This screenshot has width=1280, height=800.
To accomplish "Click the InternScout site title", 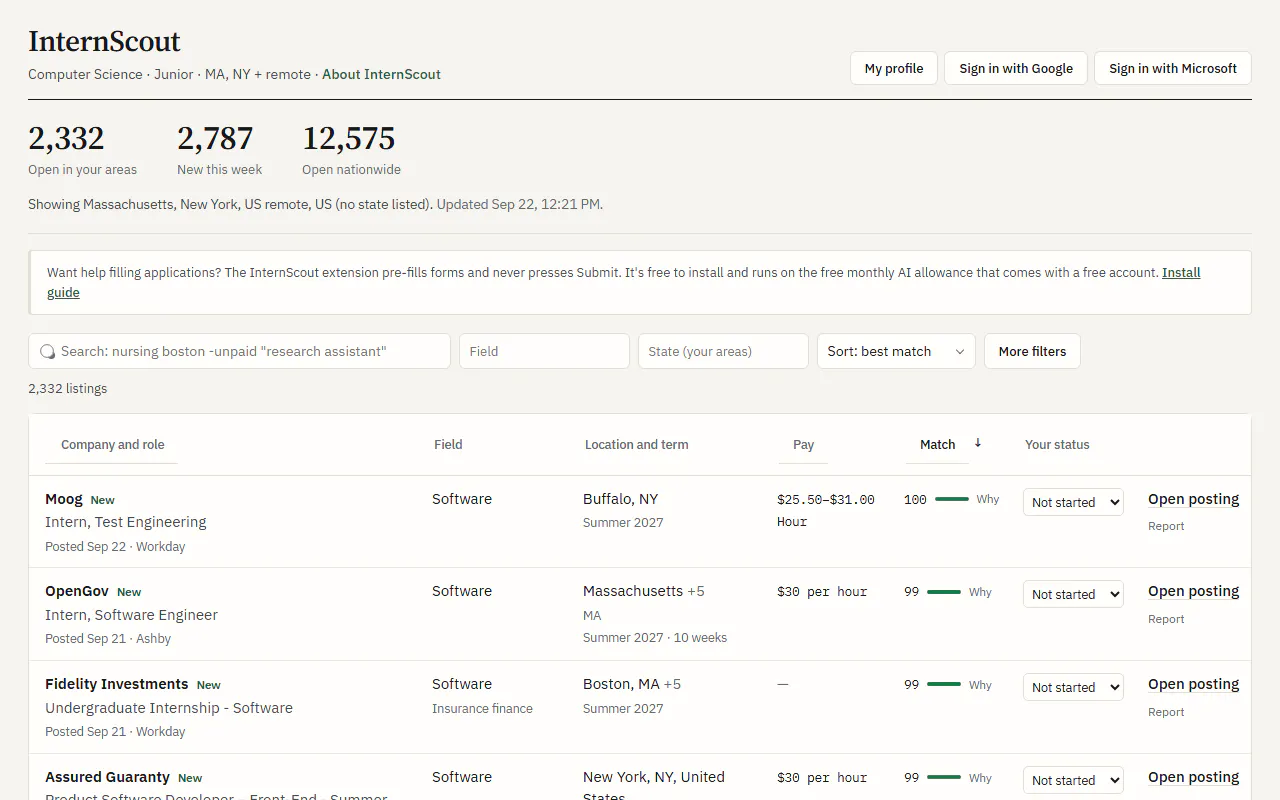I will pyautogui.click(x=104, y=41).
